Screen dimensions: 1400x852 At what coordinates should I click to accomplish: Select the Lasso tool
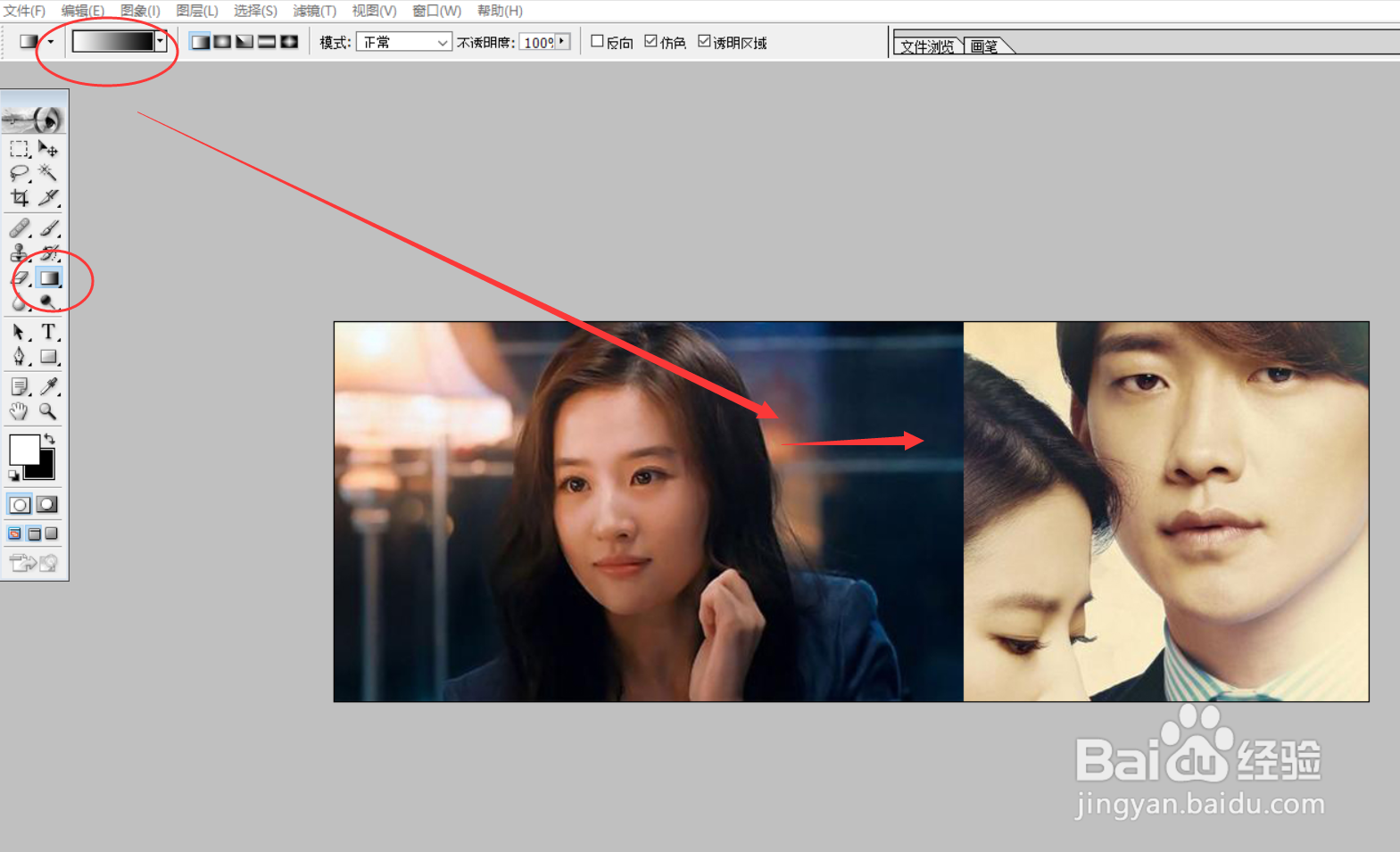click(20, 173)
